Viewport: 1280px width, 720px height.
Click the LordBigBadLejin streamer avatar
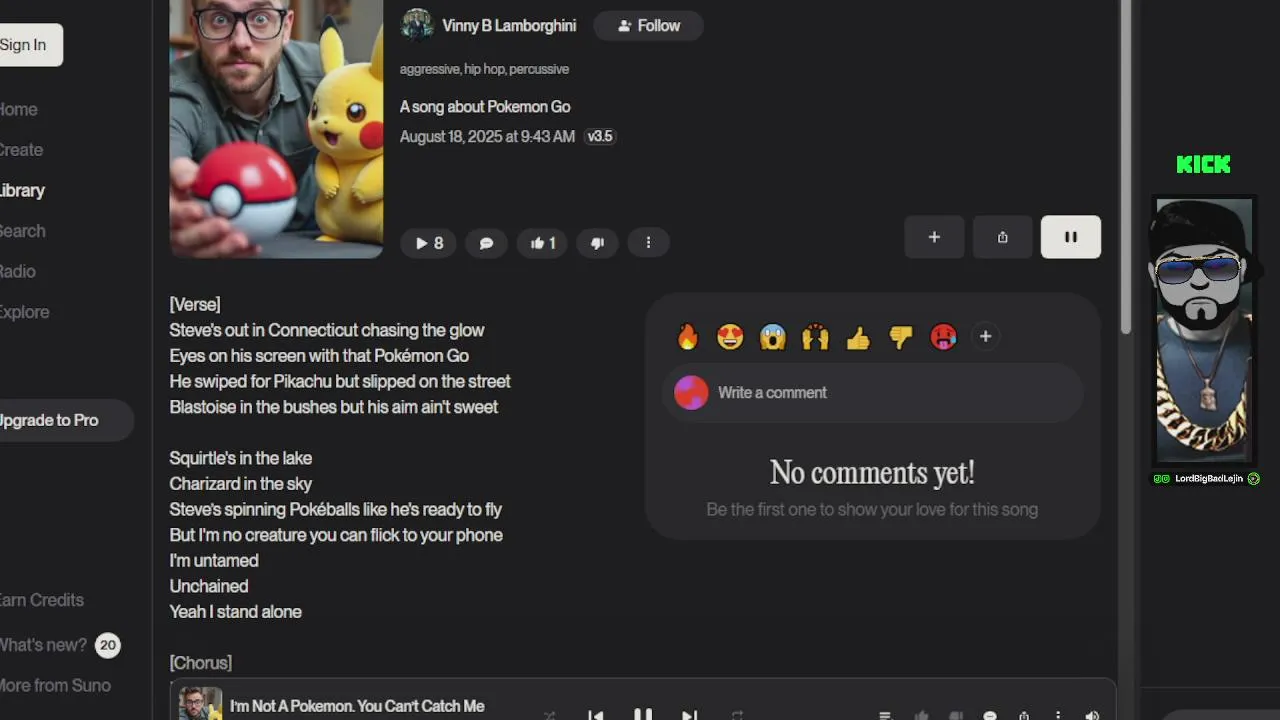pyautogui.click(x=1204, y=330)
